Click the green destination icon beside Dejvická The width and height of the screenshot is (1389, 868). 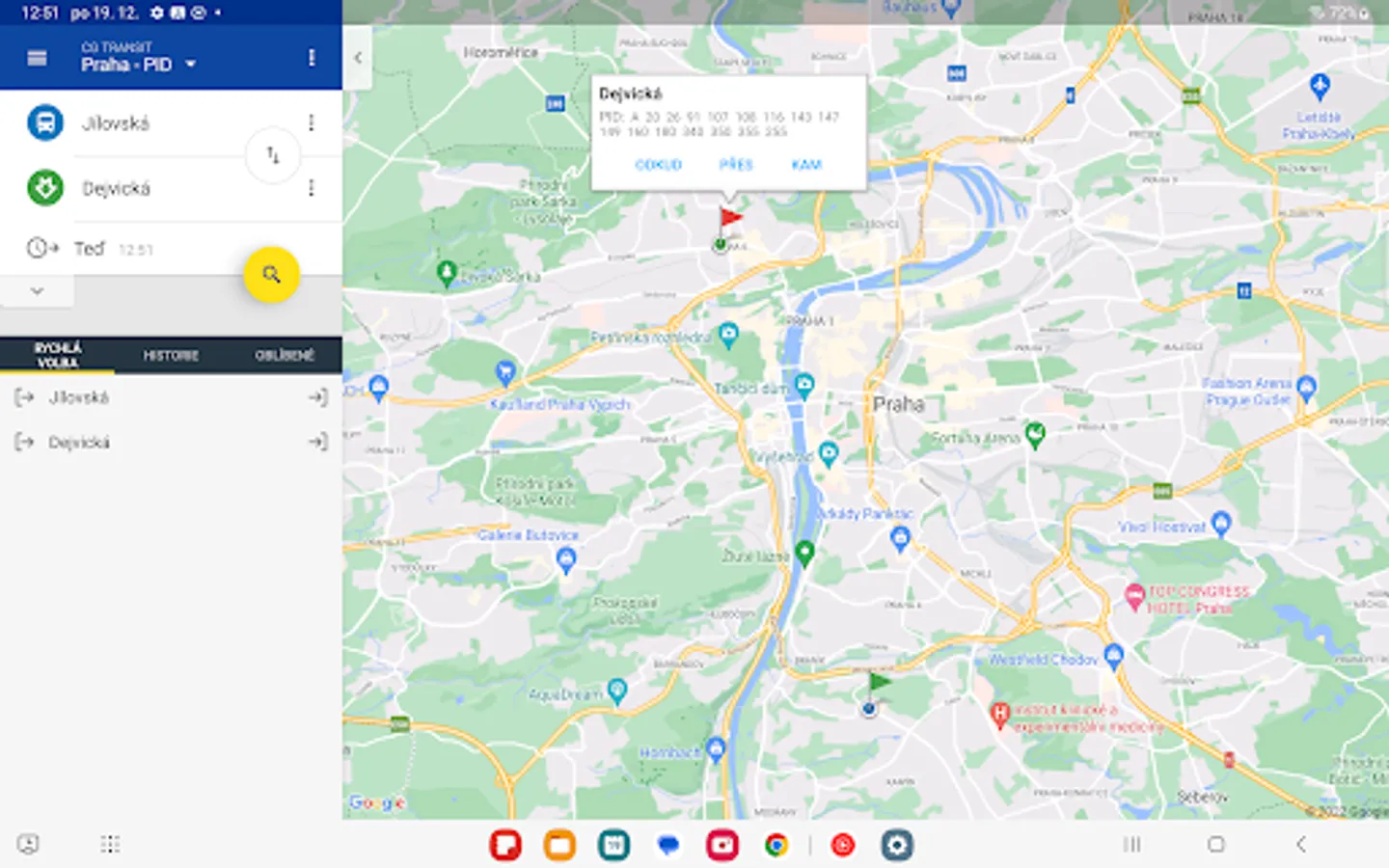[44, 187]
